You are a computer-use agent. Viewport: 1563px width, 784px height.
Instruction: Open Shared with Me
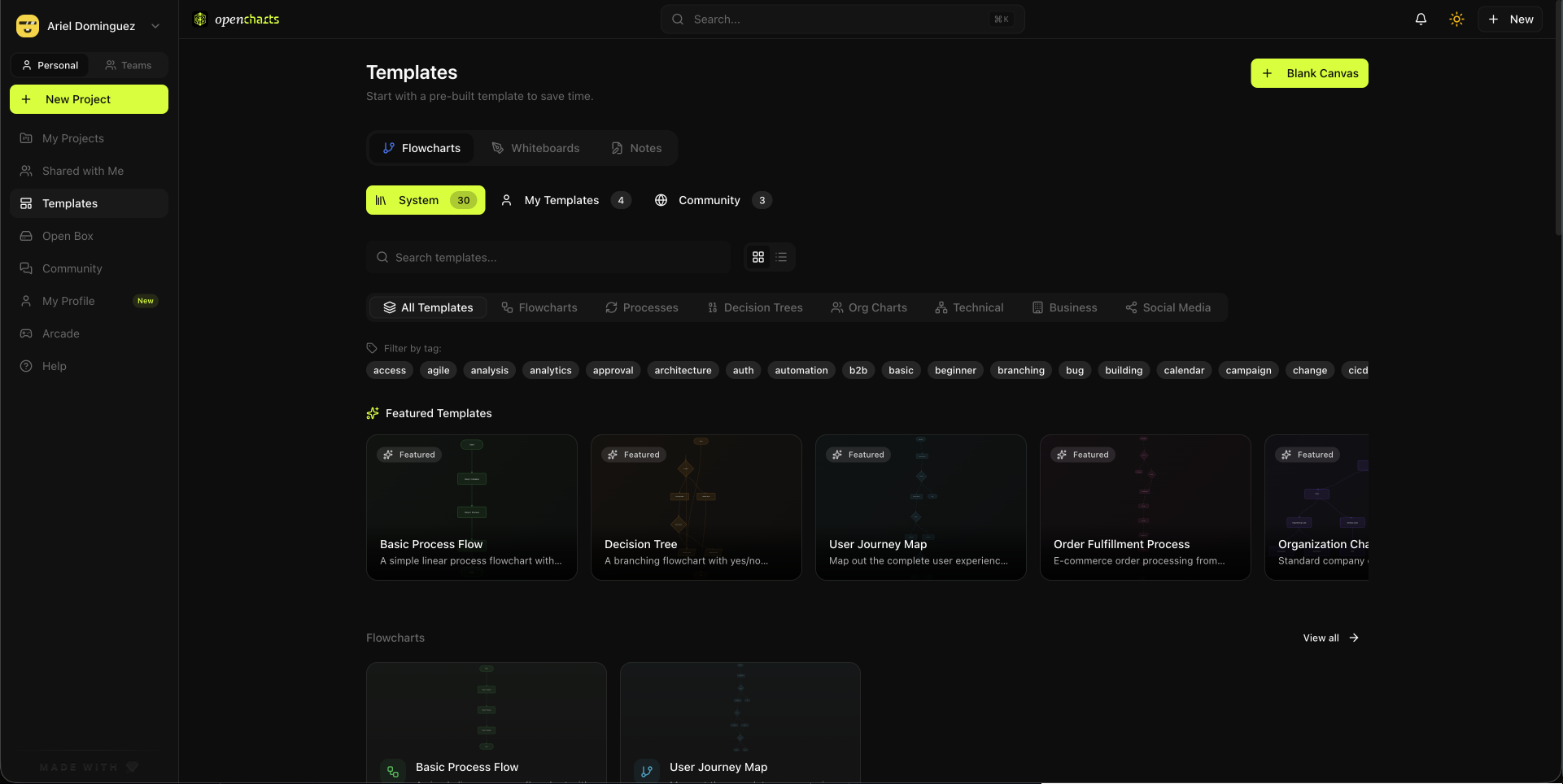[x=82, y=171]
